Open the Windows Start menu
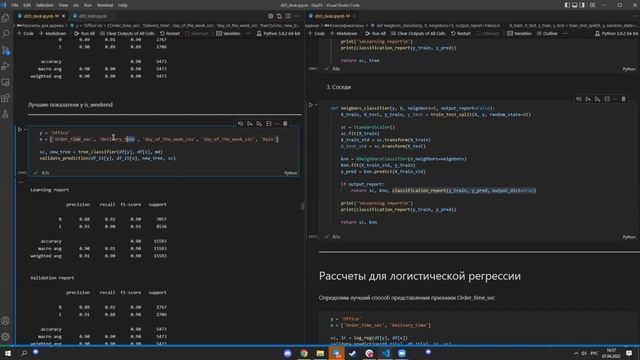 pyautogui.click(x=7, y=353)
